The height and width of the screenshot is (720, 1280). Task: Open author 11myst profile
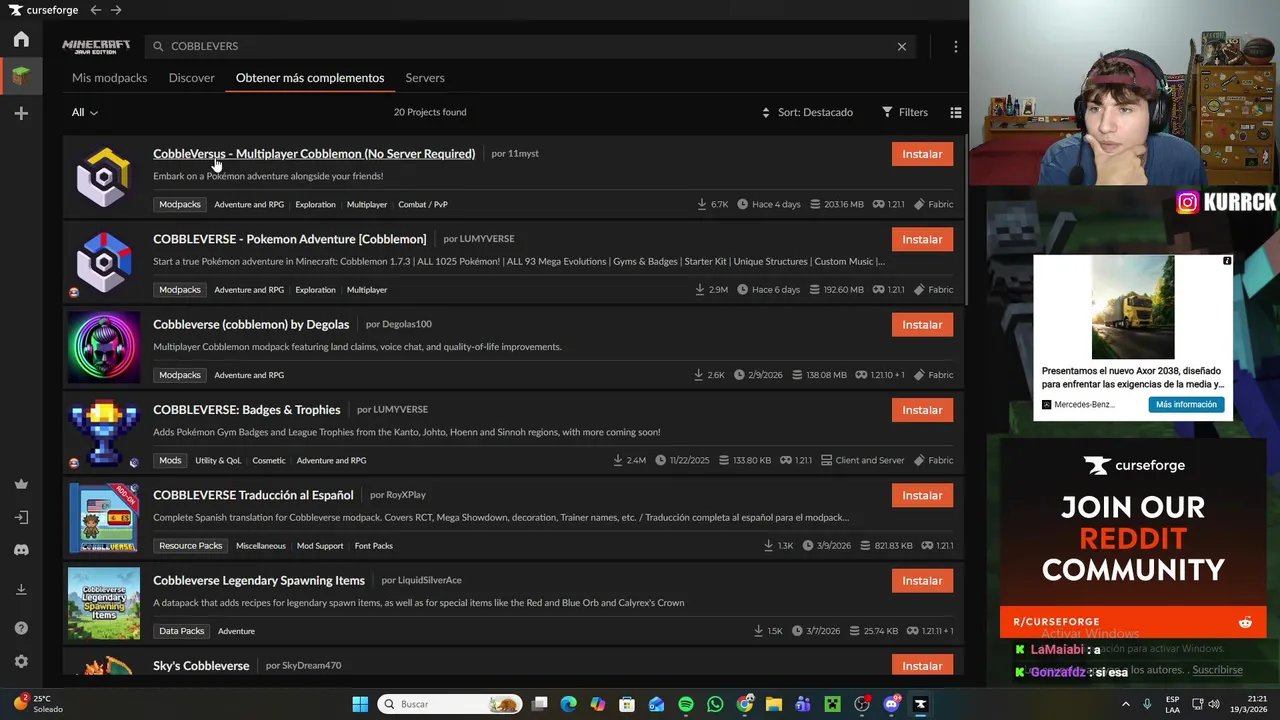pyautogui.click(x=523, y=154)
